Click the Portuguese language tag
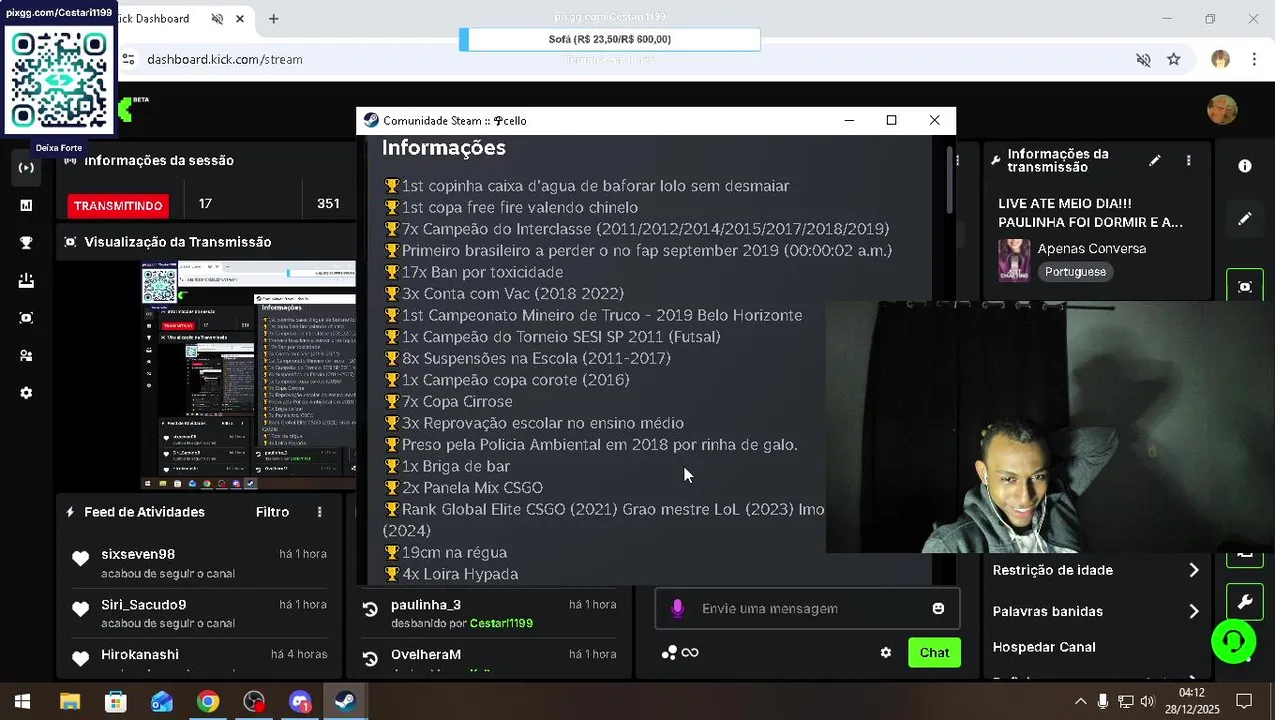Image resolution: width=1275 pixels, height=720 pixels. (1076, 272)
